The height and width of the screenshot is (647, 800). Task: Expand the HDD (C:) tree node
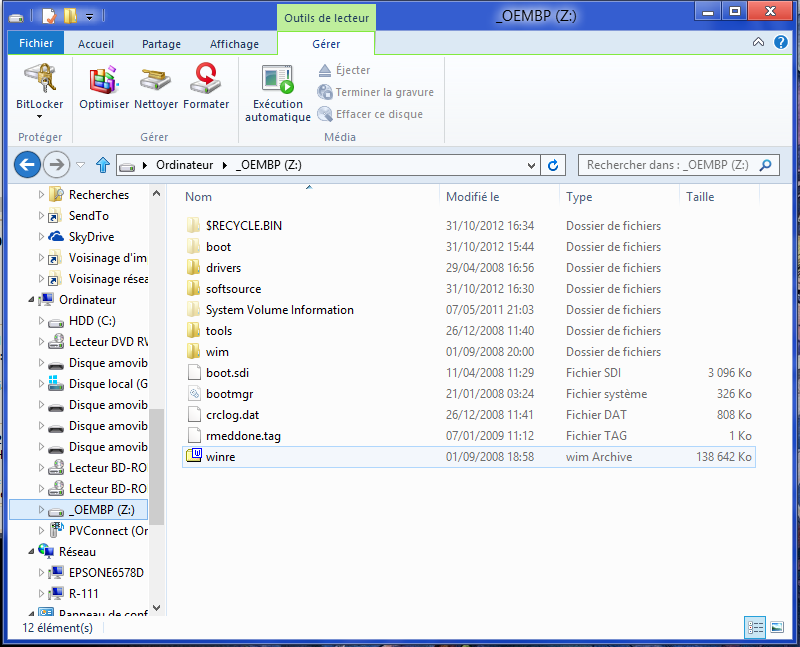pos(41,320)
